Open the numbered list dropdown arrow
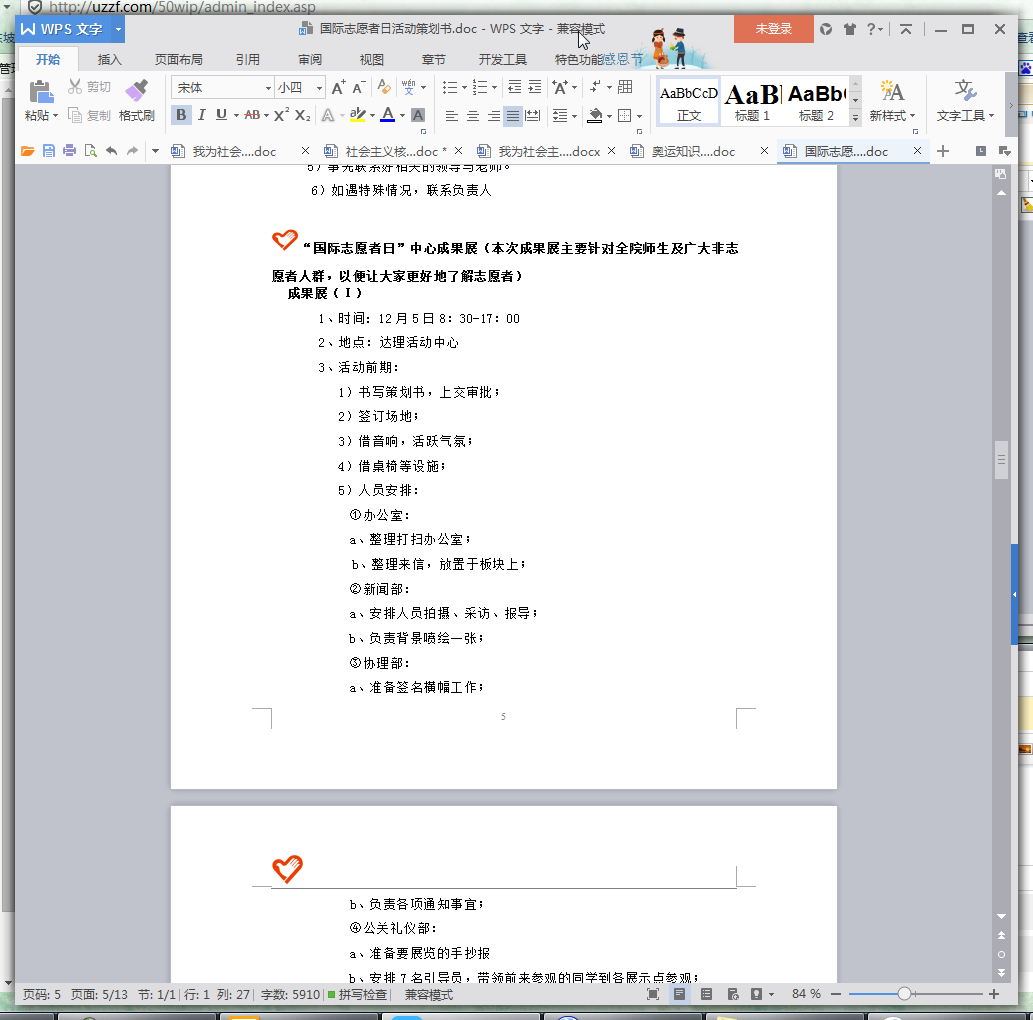 (495, 87)
